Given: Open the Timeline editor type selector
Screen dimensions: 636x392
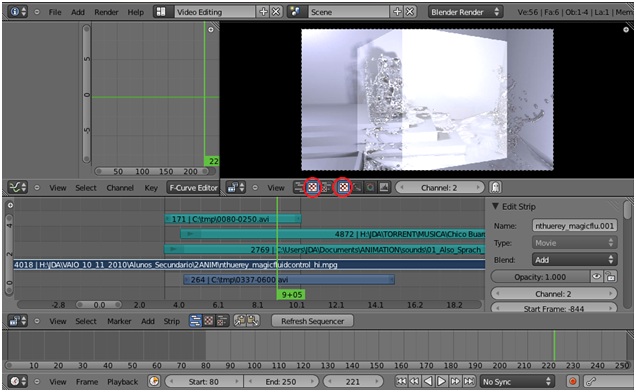Looking at the screenshot, I should 18,381.
